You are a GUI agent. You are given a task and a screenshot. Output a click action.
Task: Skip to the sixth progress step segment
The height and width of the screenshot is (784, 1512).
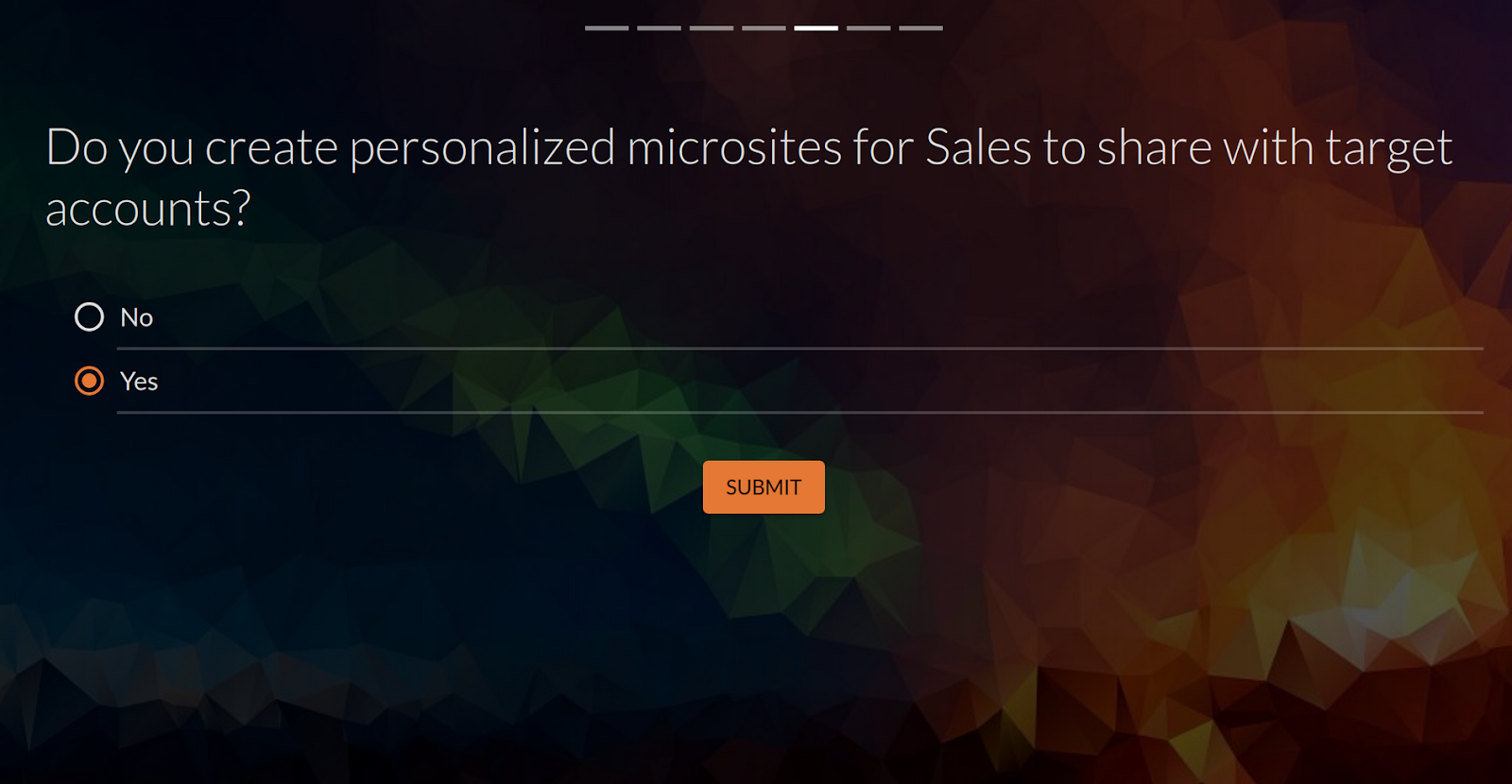pos(868,28)
